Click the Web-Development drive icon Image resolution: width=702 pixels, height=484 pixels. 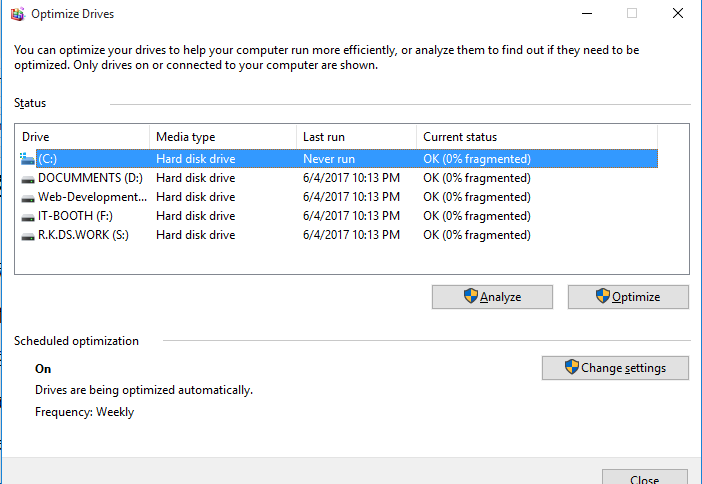pos(28,197)
